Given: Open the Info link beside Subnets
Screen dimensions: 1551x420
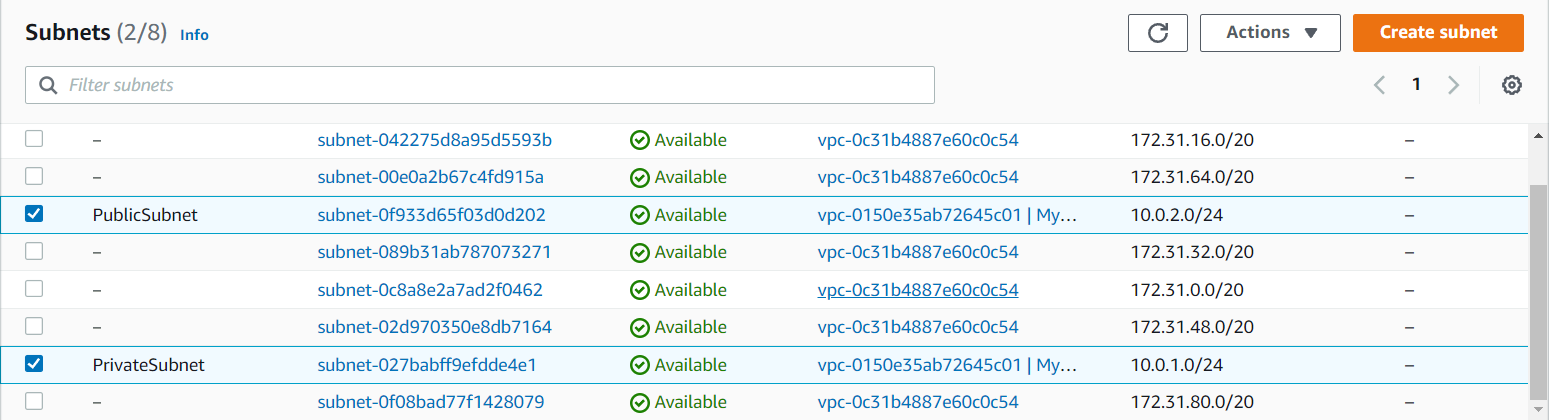Looking at the screenshot, I should coord(194,34).
